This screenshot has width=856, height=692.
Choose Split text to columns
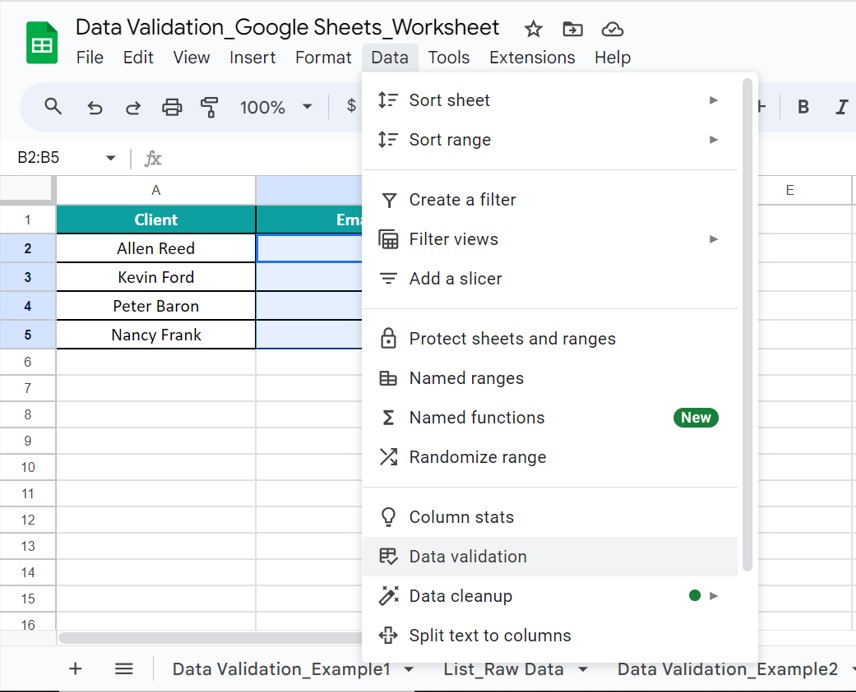(550, 635)
